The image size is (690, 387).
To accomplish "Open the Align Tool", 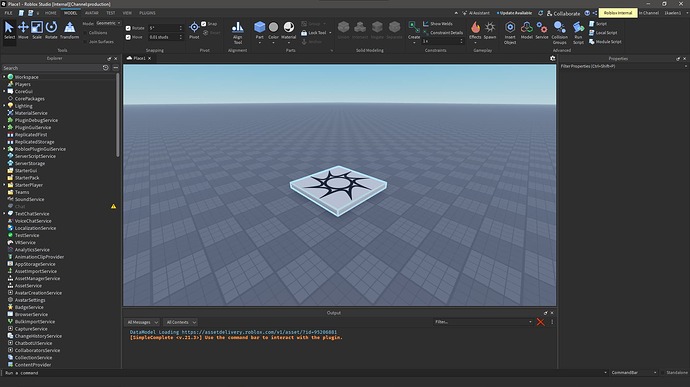I will pyautogui.click(x=238, y=32).
